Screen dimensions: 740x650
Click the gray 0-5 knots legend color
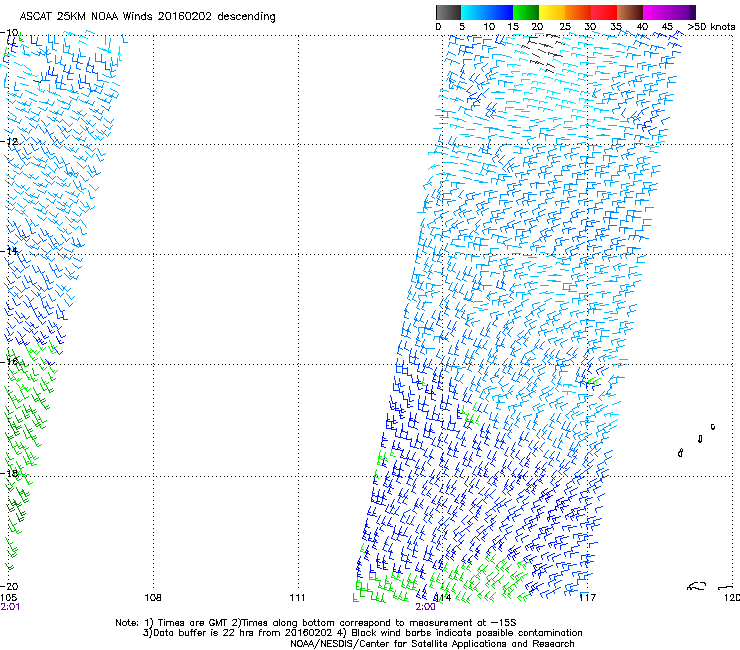coord(448,12)
